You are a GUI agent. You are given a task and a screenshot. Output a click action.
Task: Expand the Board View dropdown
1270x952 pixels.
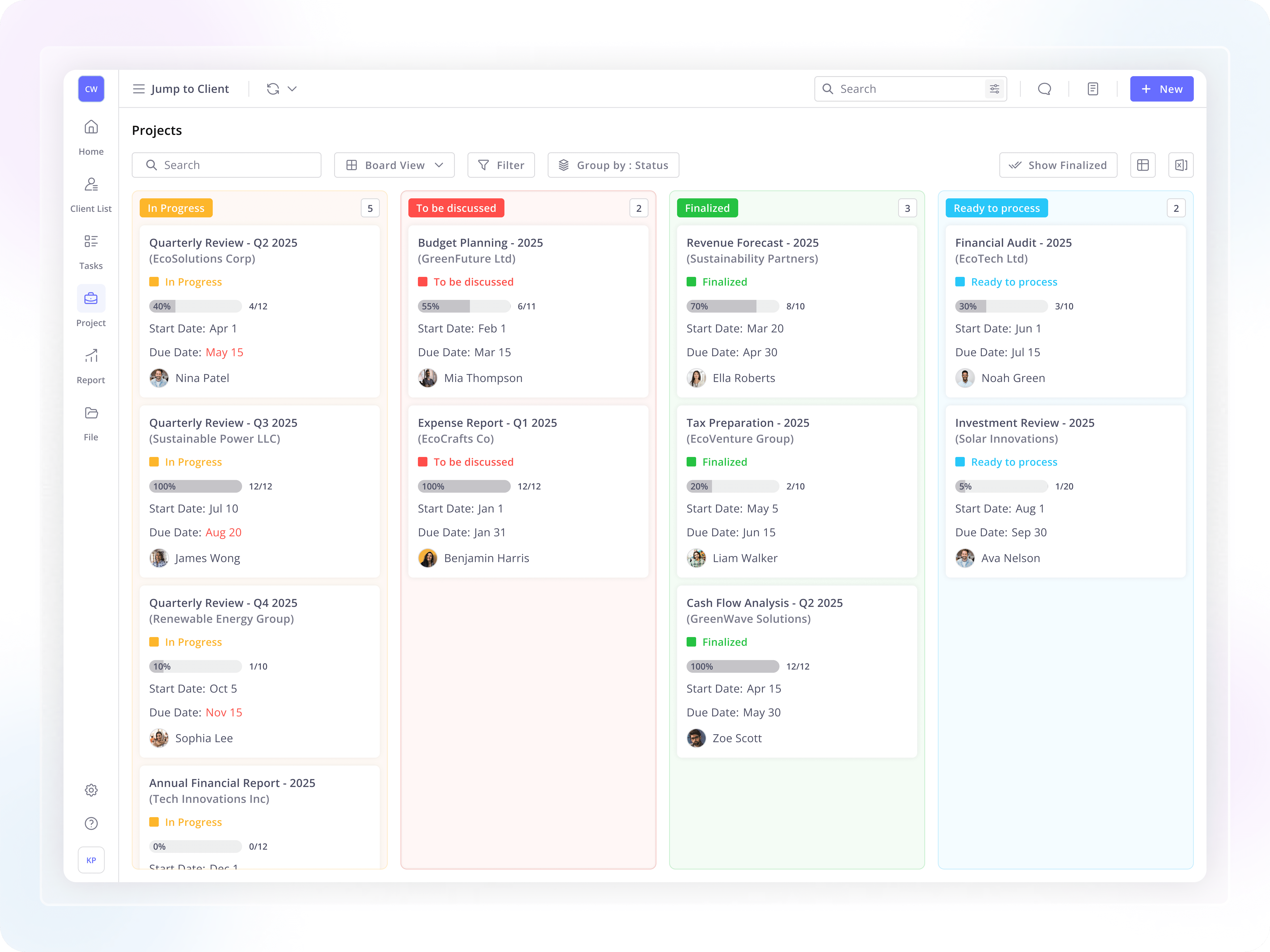[x=394, y=165]
